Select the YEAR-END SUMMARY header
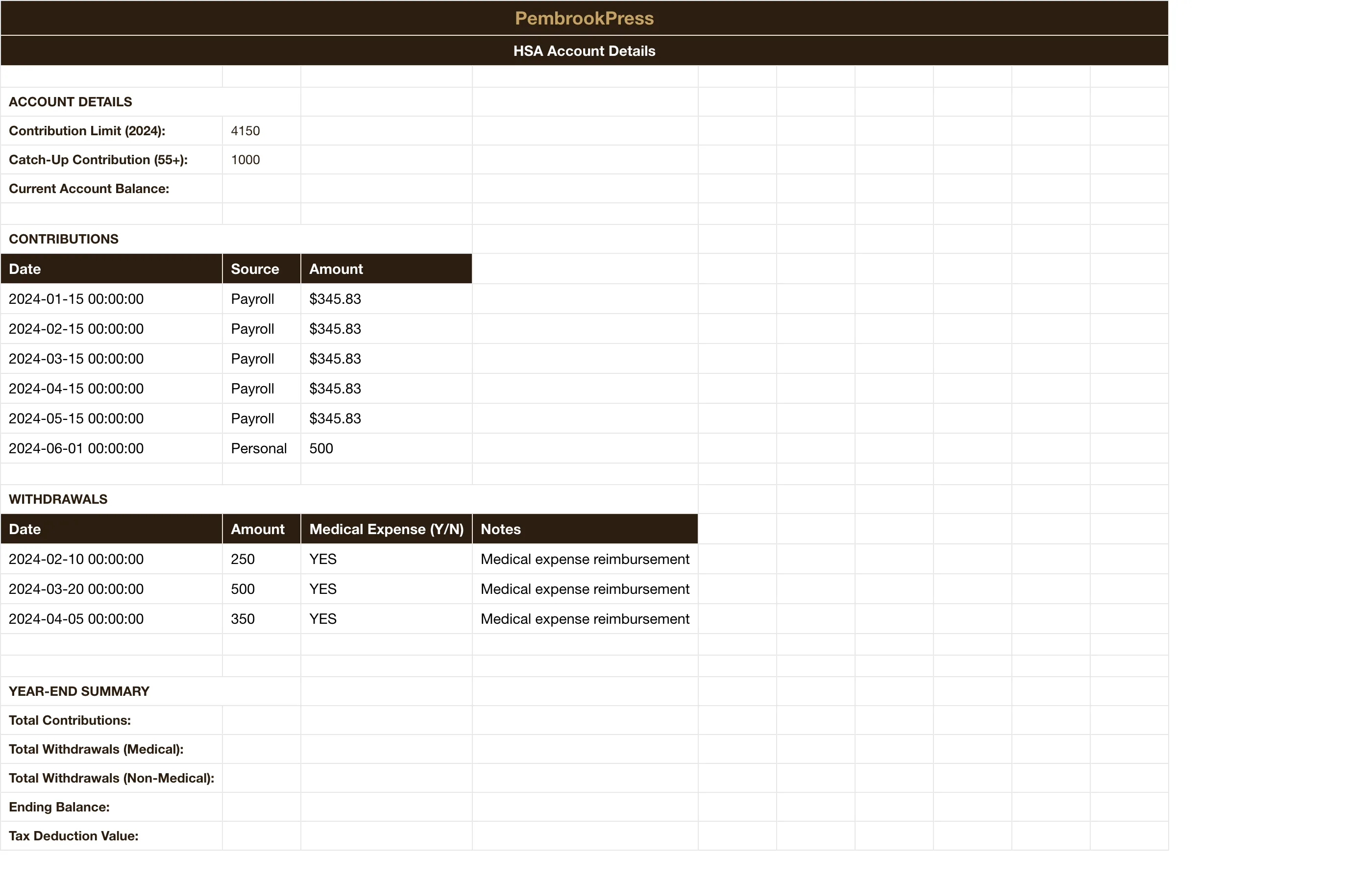The width and height of the screenshot is (1372, 882). (150, 691)
